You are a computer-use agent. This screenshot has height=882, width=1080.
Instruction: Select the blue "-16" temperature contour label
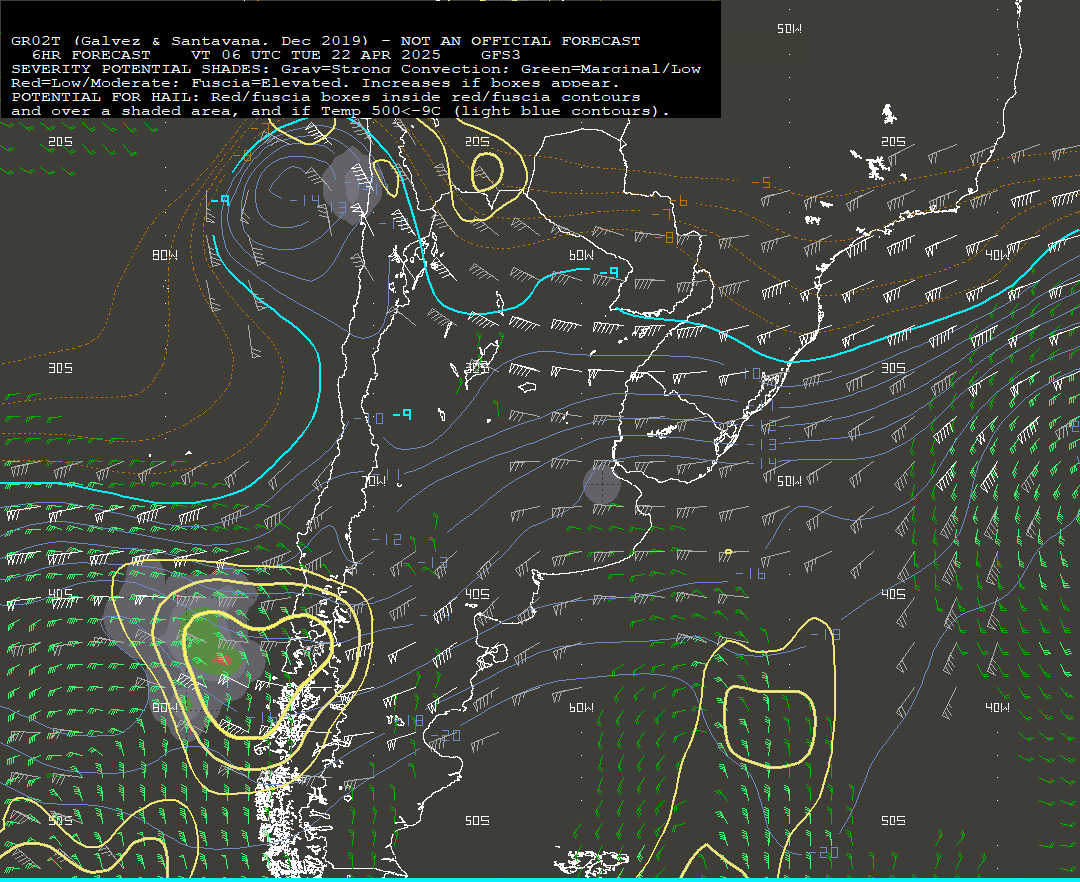750,574
